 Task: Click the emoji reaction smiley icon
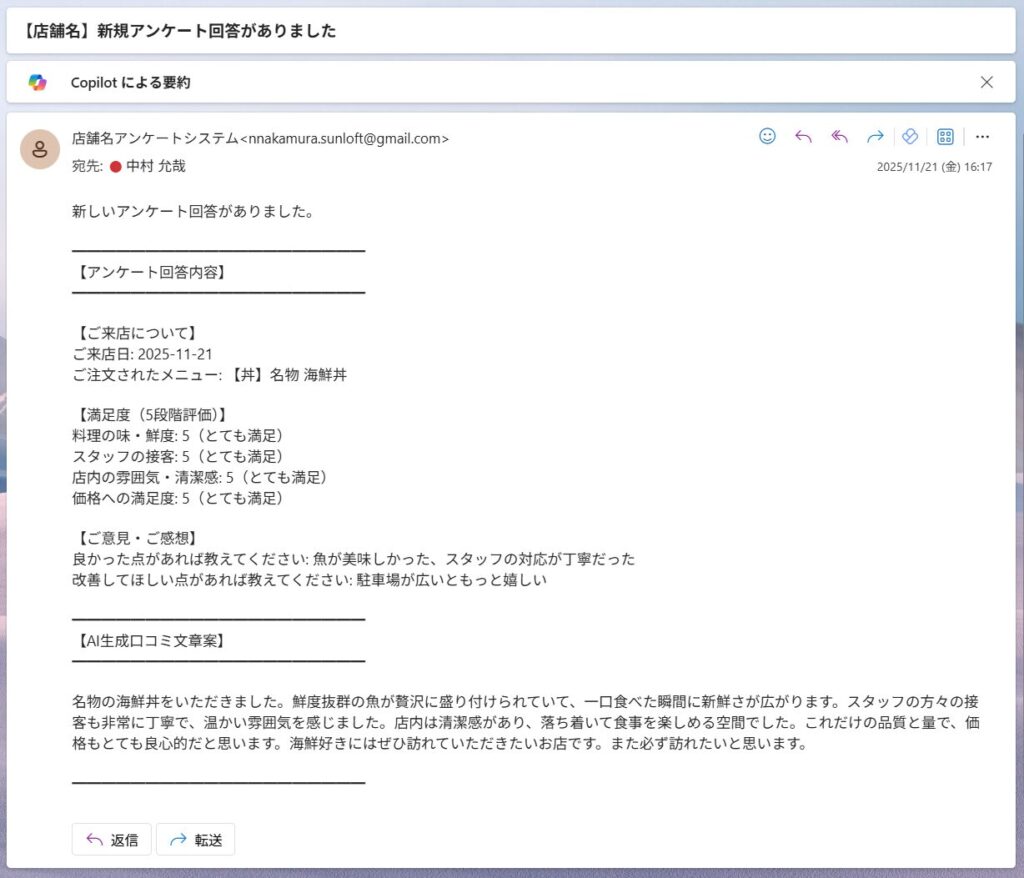[x=767, y=137]
